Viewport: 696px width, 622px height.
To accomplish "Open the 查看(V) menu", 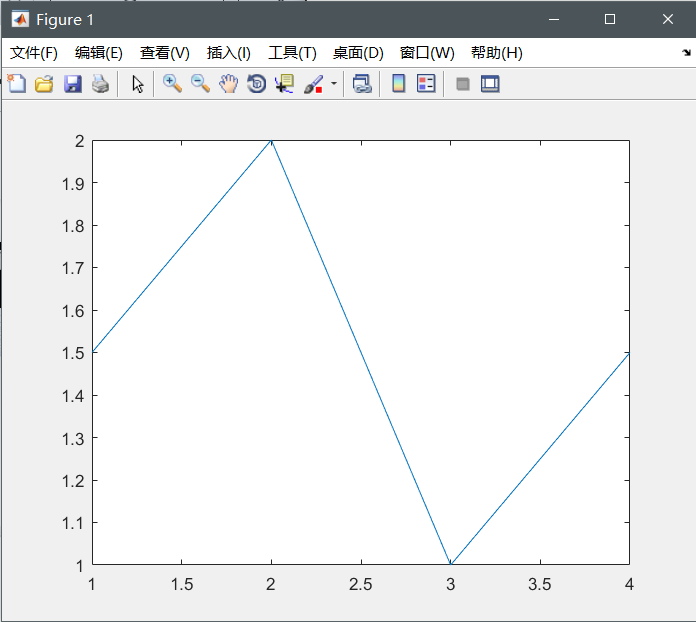I will click(x=165, y=53).
